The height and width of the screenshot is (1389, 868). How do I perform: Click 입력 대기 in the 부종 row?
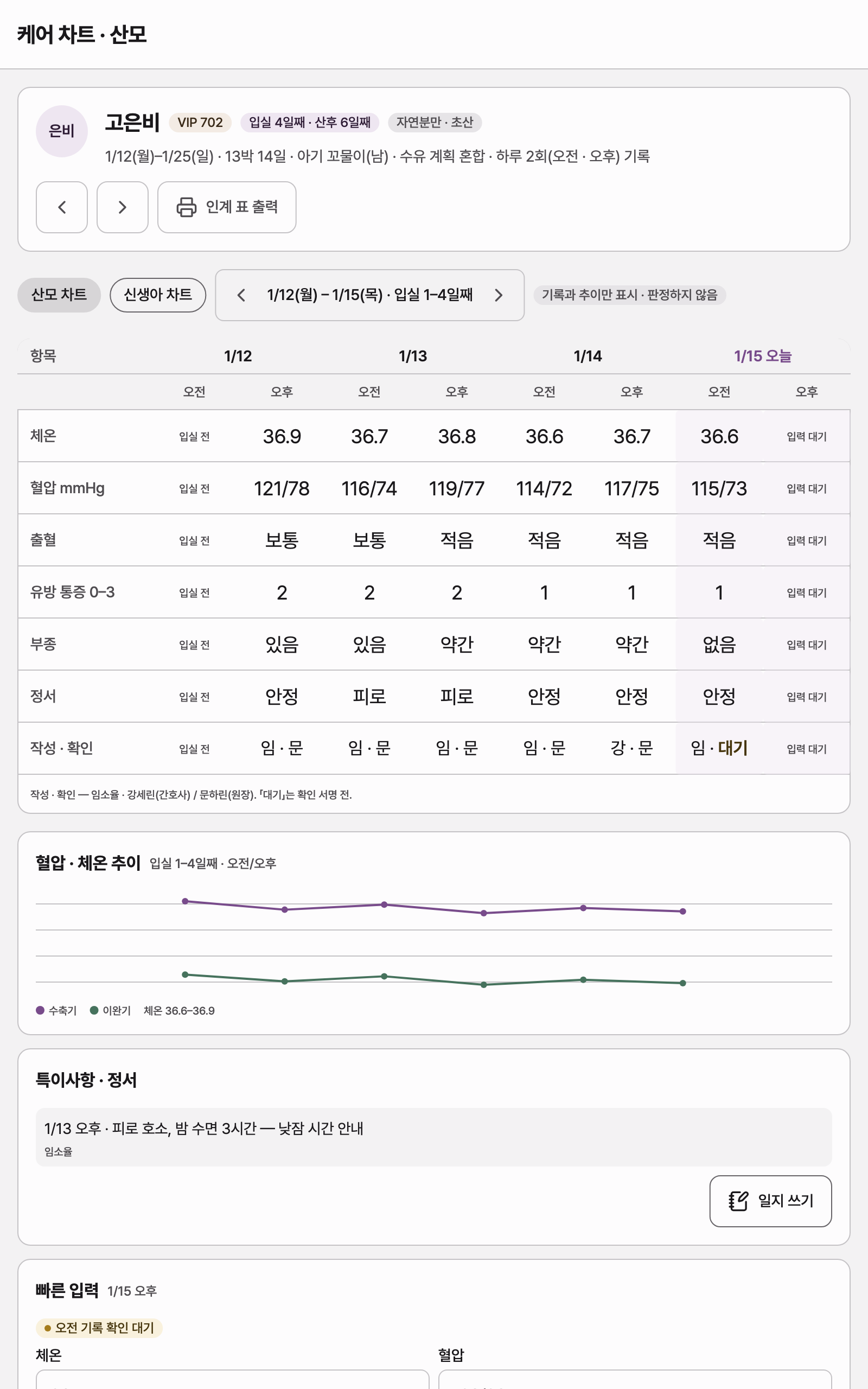[x=807, y=645]
